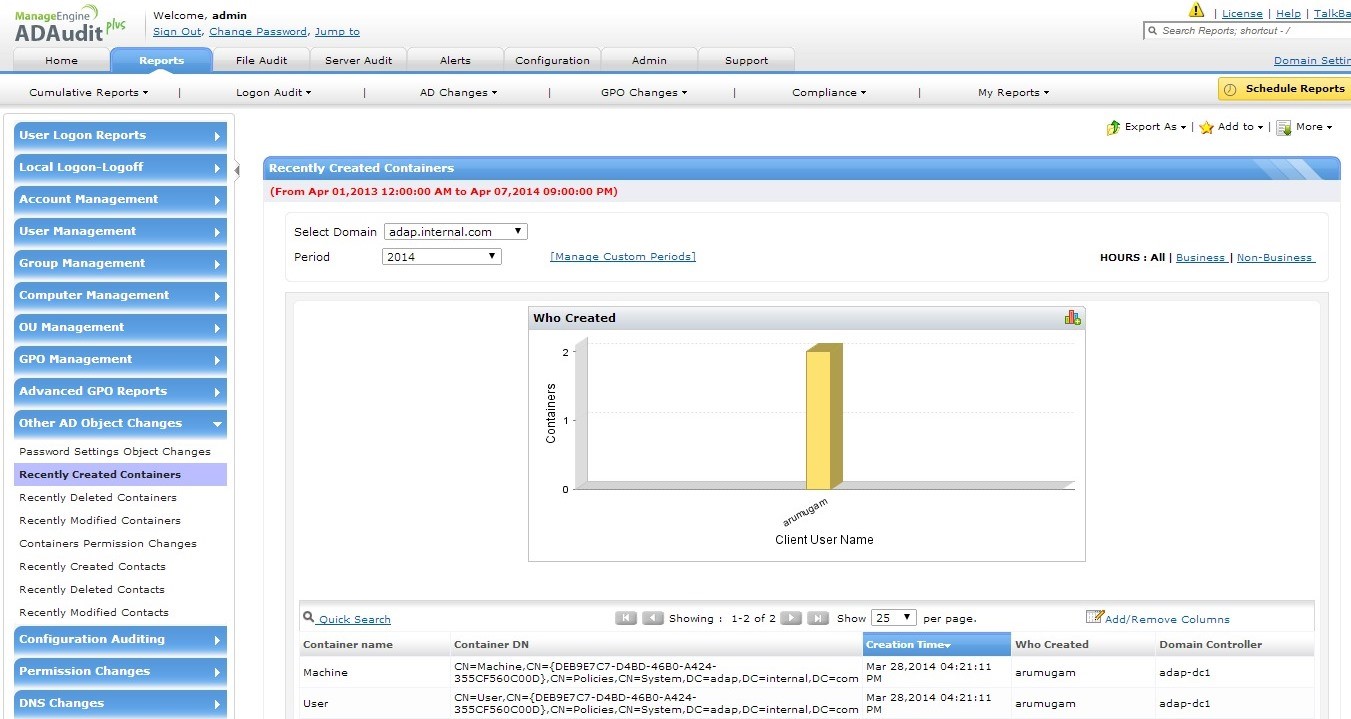Open the GPO Changes menu
Image resolution: width=1351 pixels, height=719 pixels.
643,93
